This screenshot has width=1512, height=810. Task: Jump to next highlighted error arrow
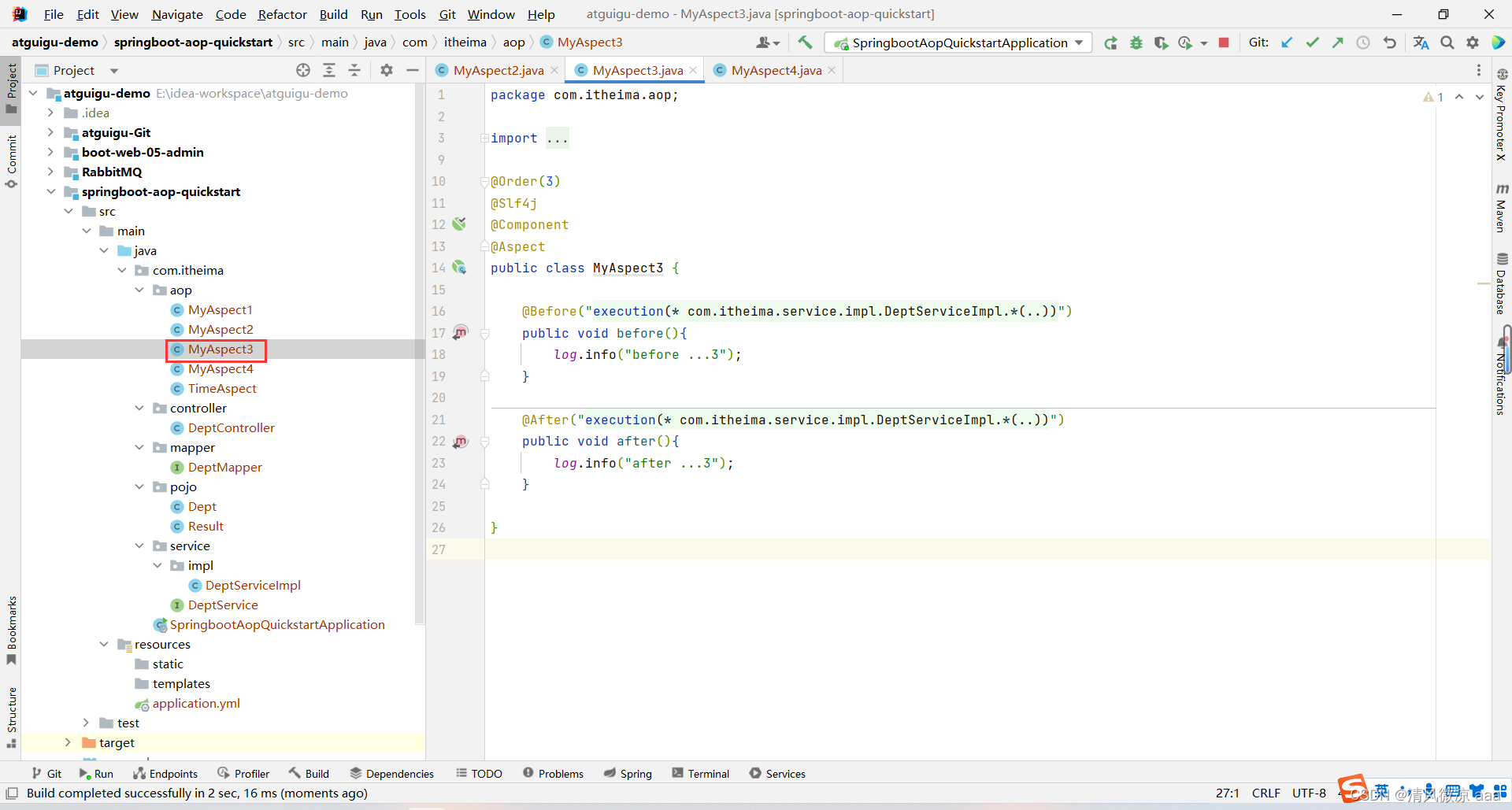1480,97
